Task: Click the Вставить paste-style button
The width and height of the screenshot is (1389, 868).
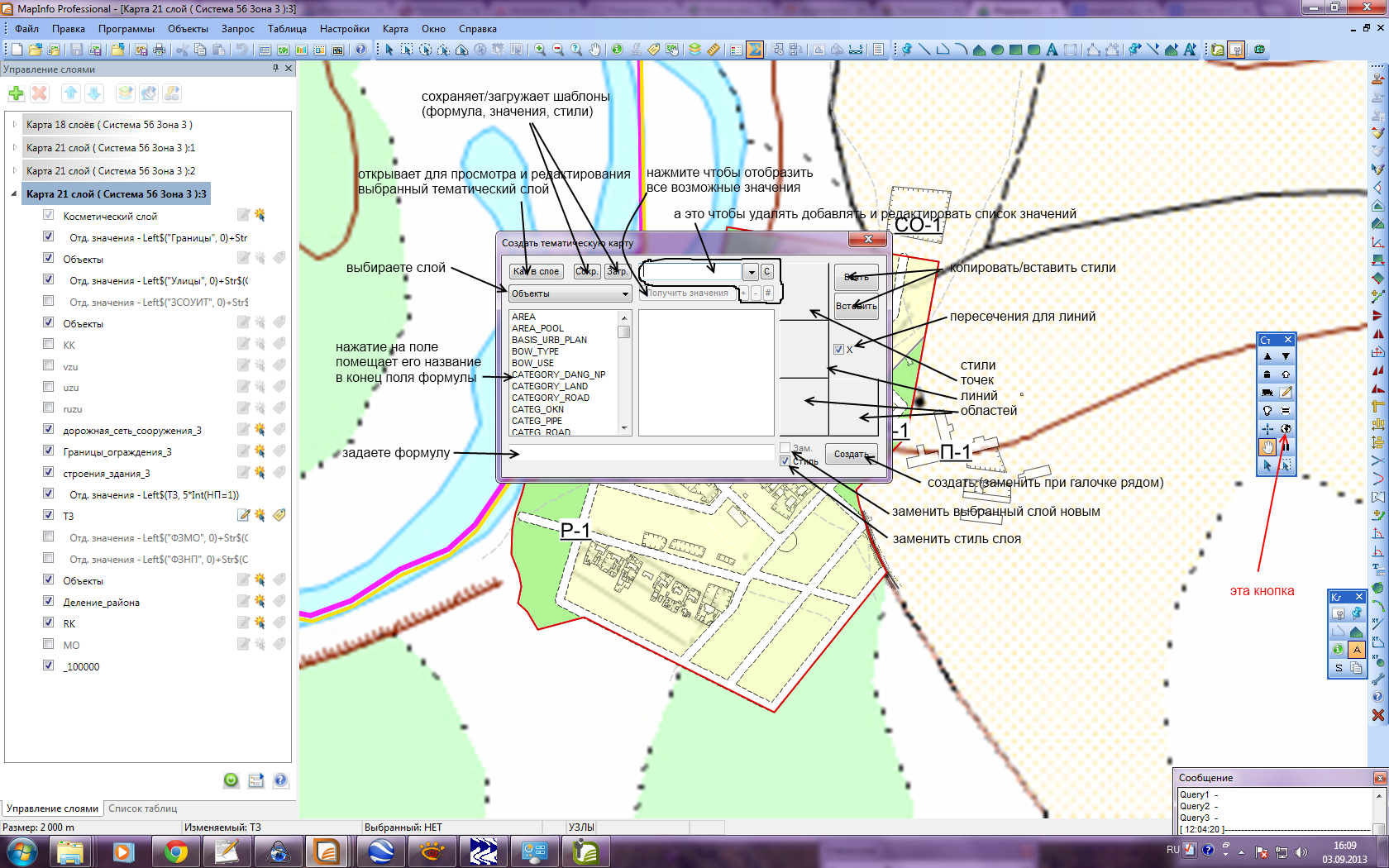Action: click(x=857, y=306)
